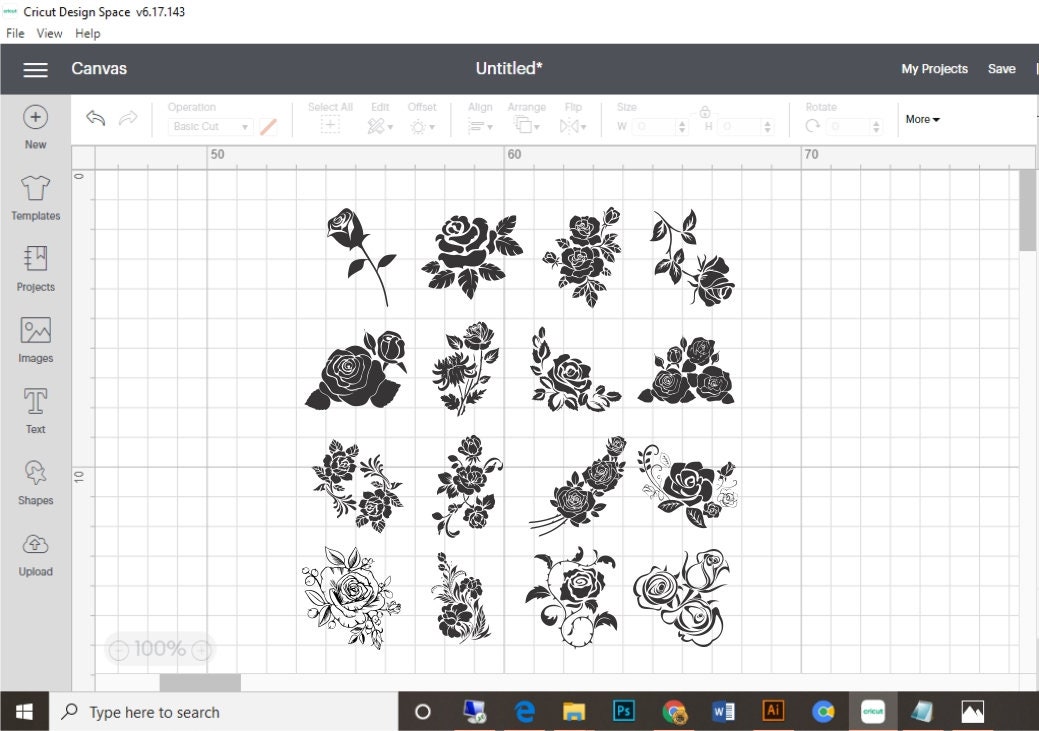Expand the Arrange options
This screenshot has height=731, width=1039.
click(x=527, y=125)
